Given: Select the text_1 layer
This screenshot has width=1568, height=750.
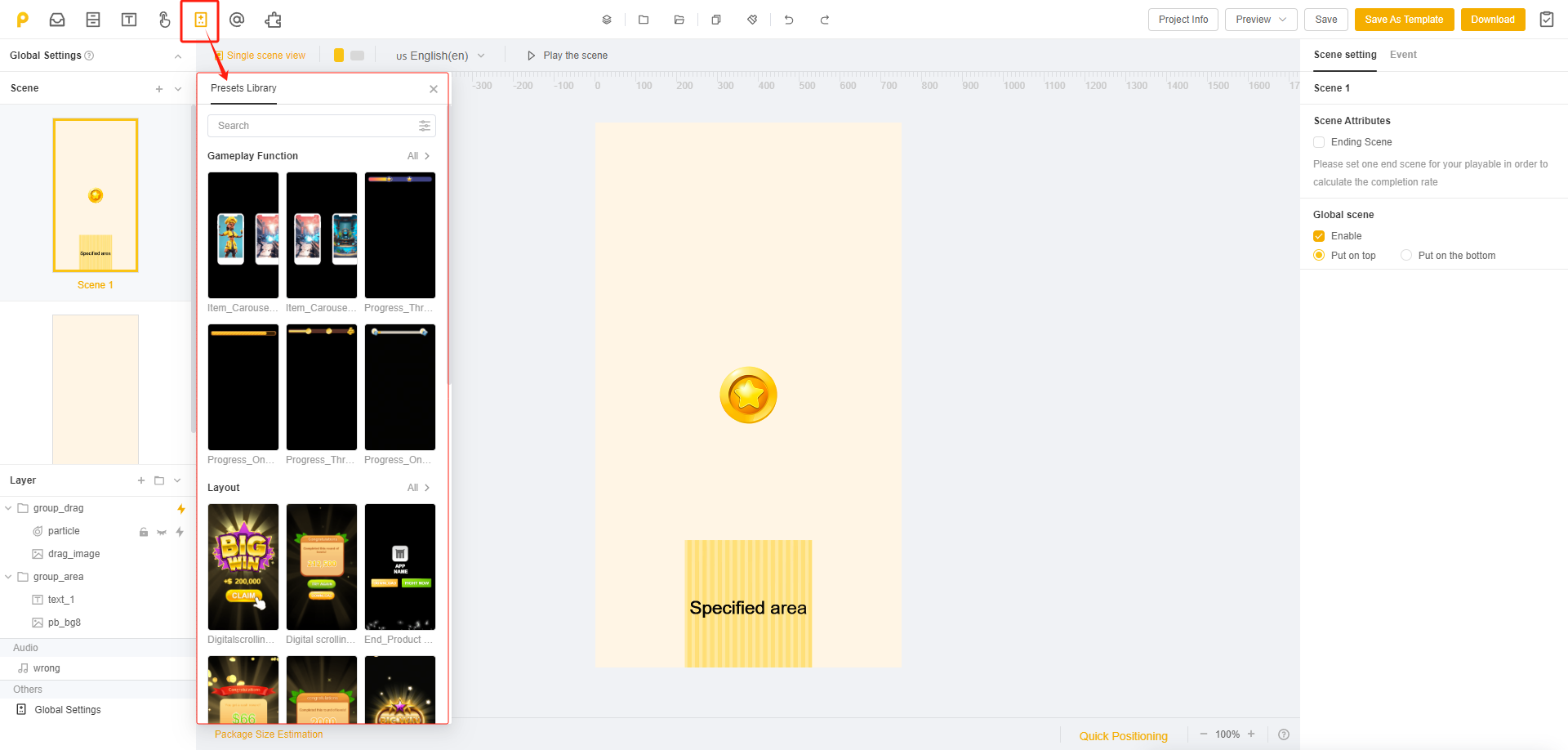Looking at the screenshot, I should pos(61,600).
